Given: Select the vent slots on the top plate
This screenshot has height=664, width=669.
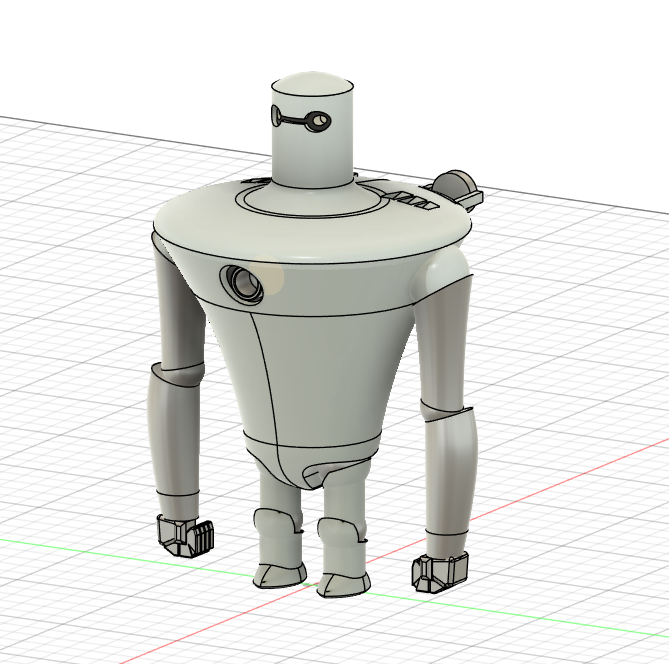Looking at the screenshot, I should [413, 200].
